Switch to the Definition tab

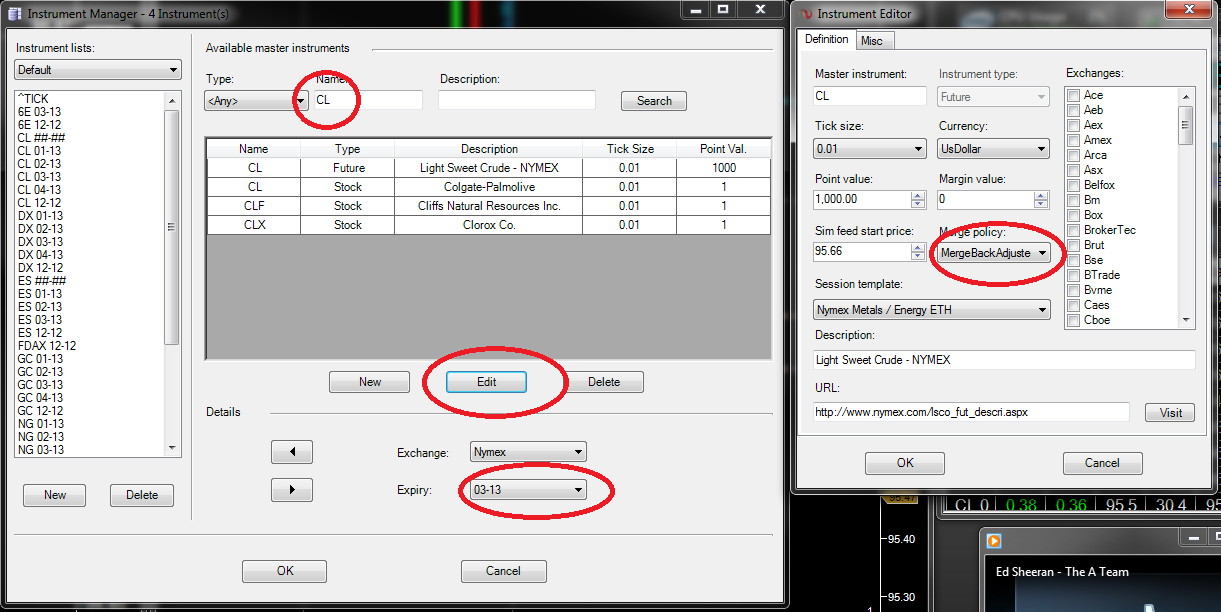pos(826,39)
